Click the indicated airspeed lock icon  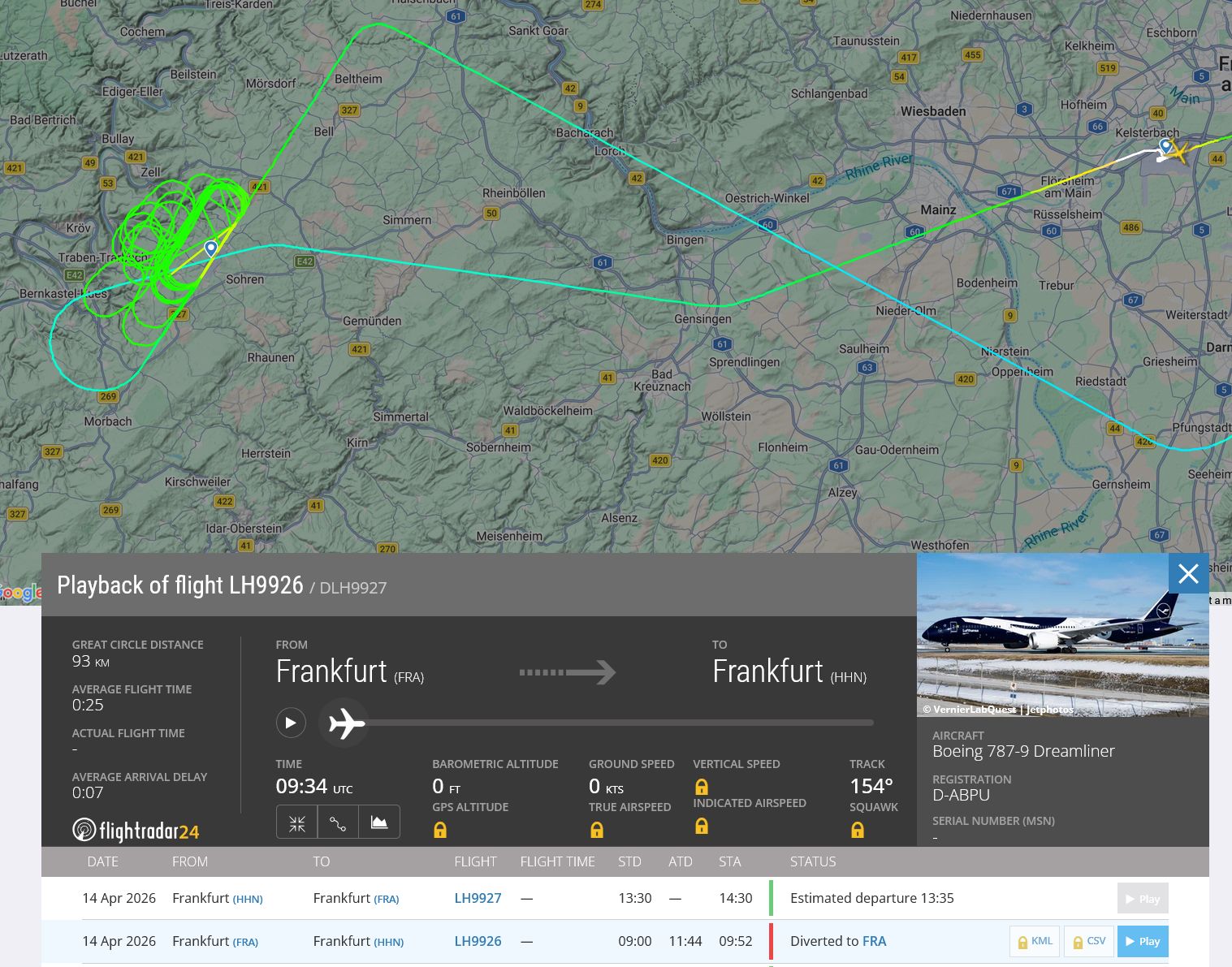(701, 826)
